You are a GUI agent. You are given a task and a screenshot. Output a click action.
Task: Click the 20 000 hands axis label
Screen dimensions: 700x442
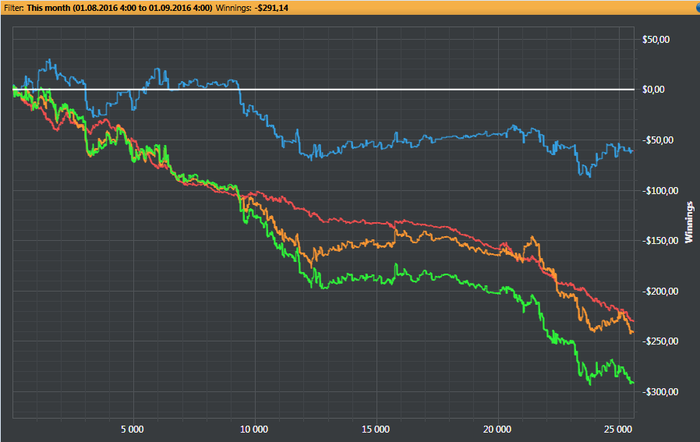(497, 429)
